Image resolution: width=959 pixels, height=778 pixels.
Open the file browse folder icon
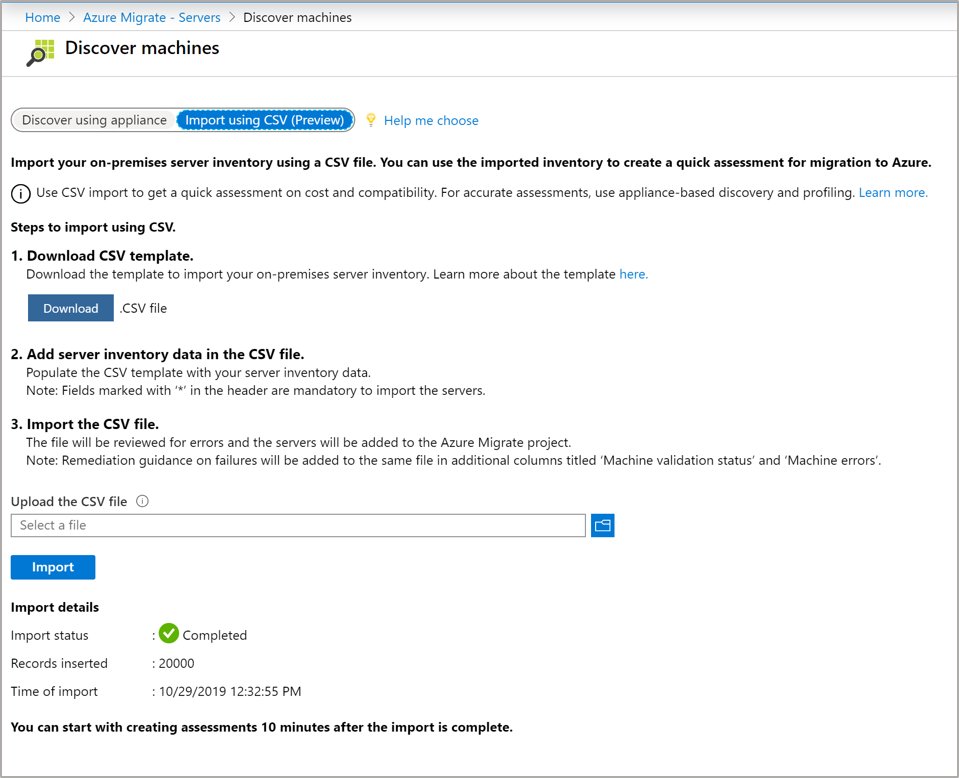[x=602, y=525]
